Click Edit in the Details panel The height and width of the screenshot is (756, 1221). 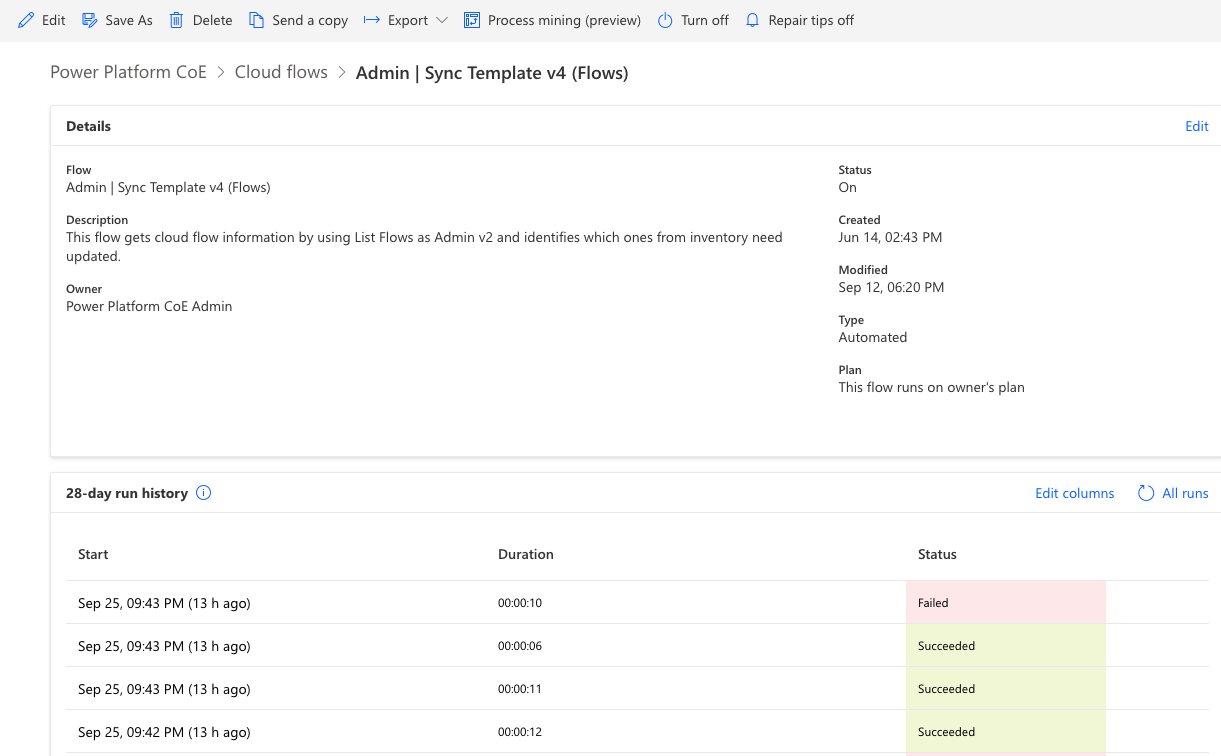click(x=1196, y=125)
